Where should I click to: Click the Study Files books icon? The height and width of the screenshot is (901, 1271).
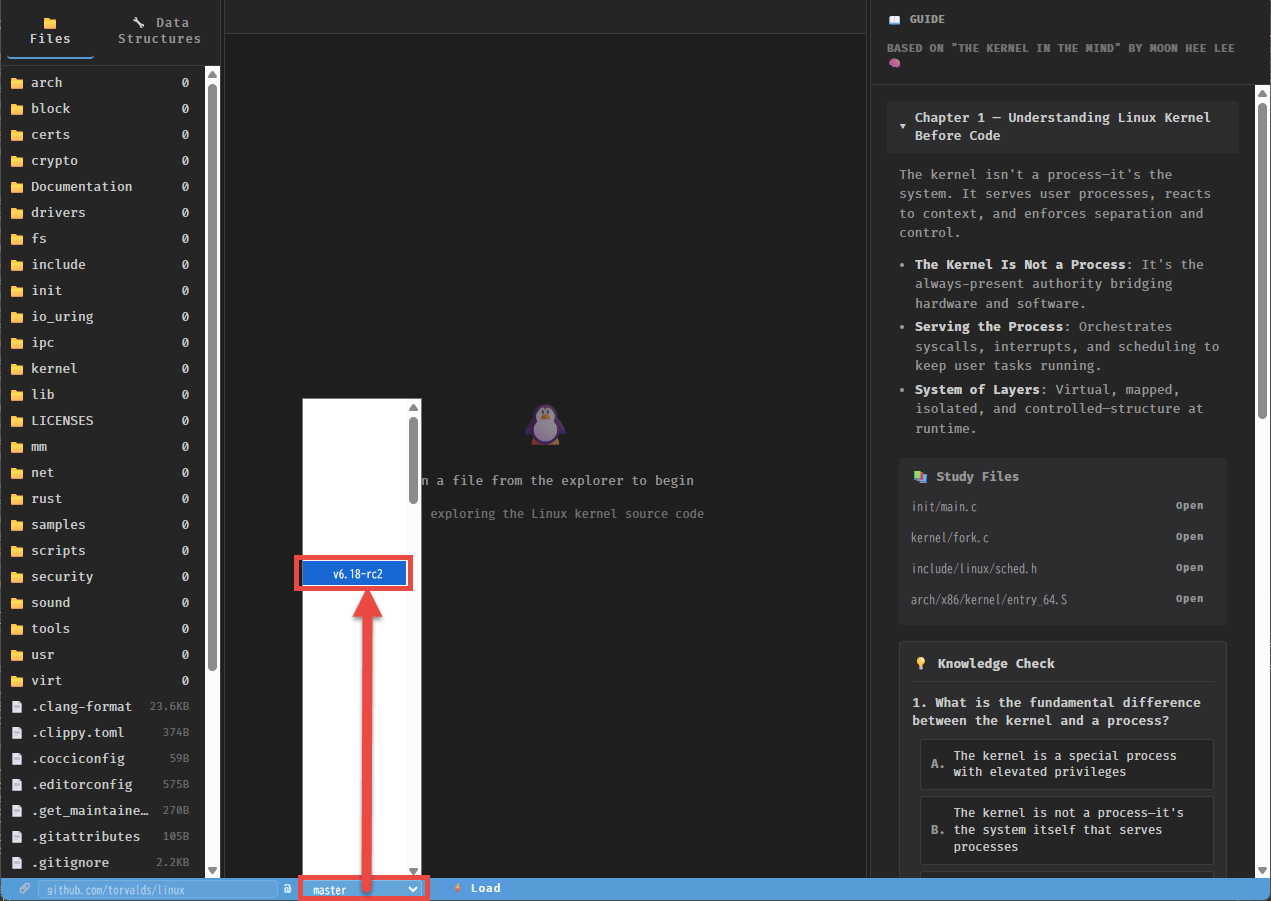pos(920,477)
